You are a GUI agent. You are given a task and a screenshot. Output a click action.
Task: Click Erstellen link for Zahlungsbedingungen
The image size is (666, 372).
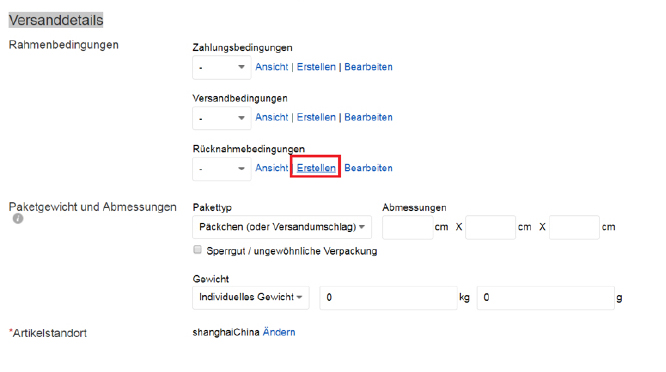coord(316,67)
